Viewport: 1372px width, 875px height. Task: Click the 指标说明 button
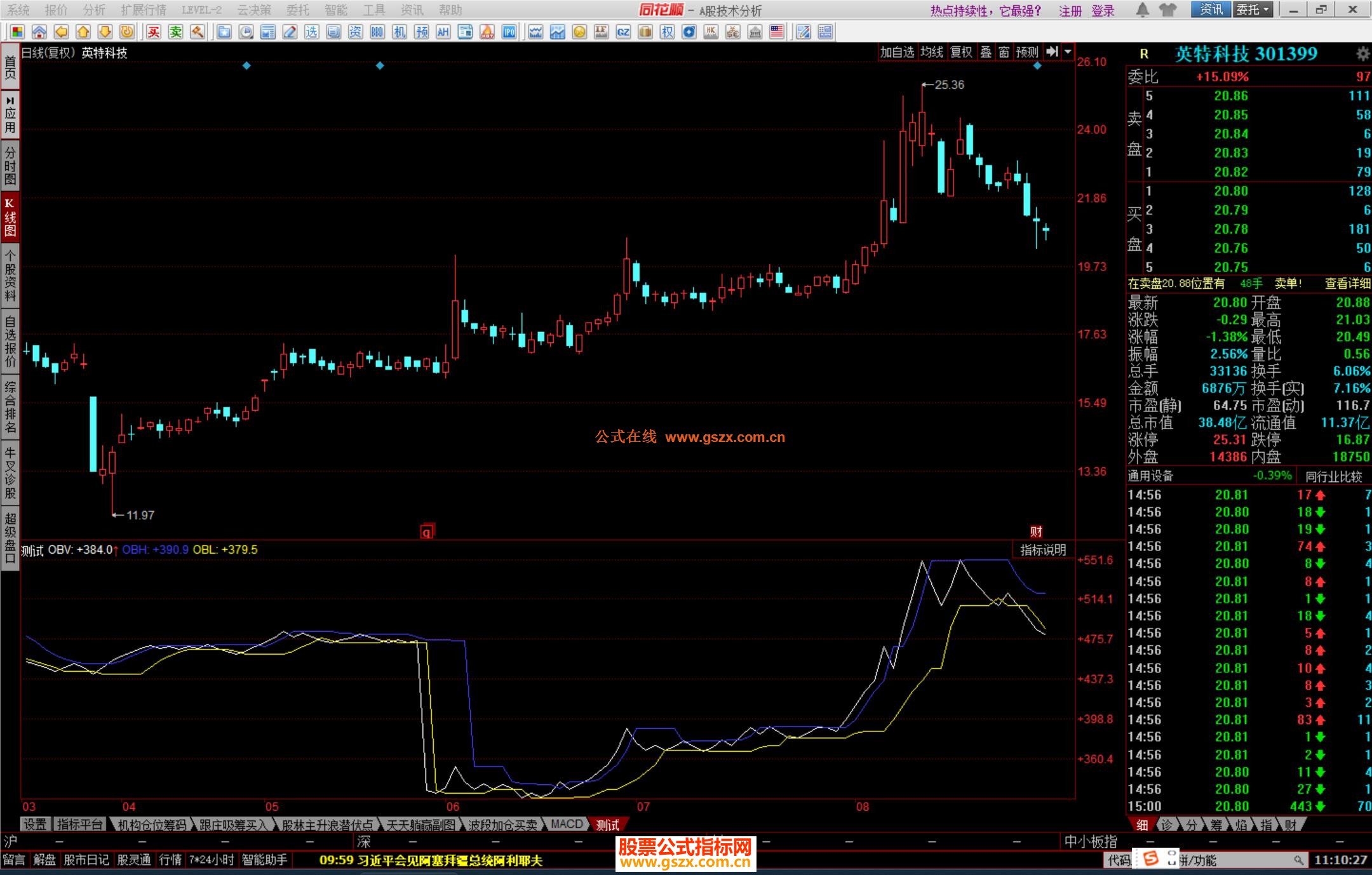tap(1042, 550)
